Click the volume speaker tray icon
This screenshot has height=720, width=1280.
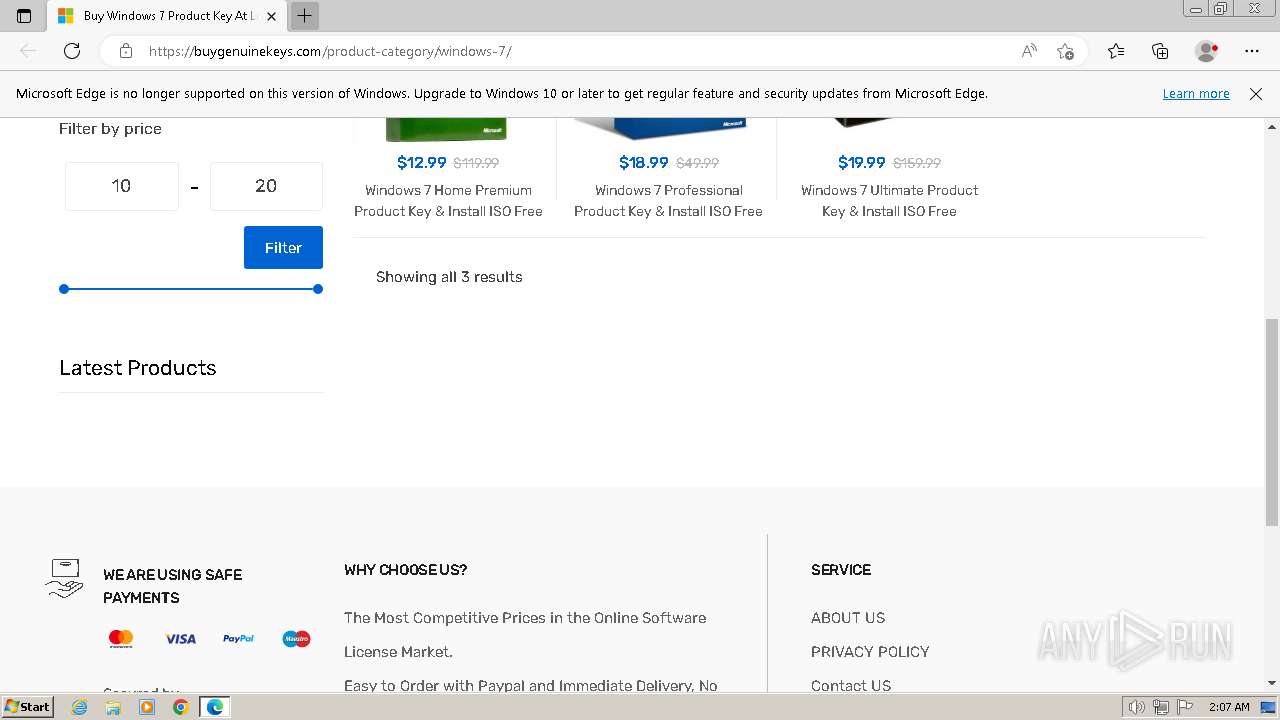(x=1137, y=707)
